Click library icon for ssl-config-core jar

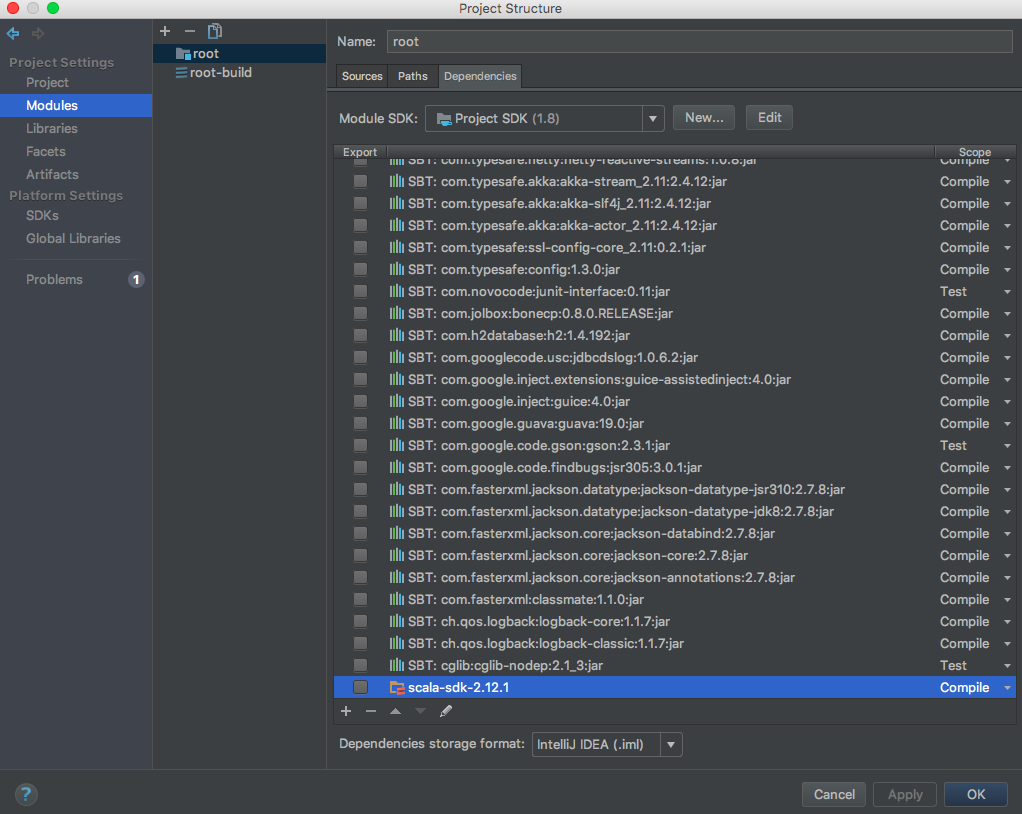(x=396, y=247)
